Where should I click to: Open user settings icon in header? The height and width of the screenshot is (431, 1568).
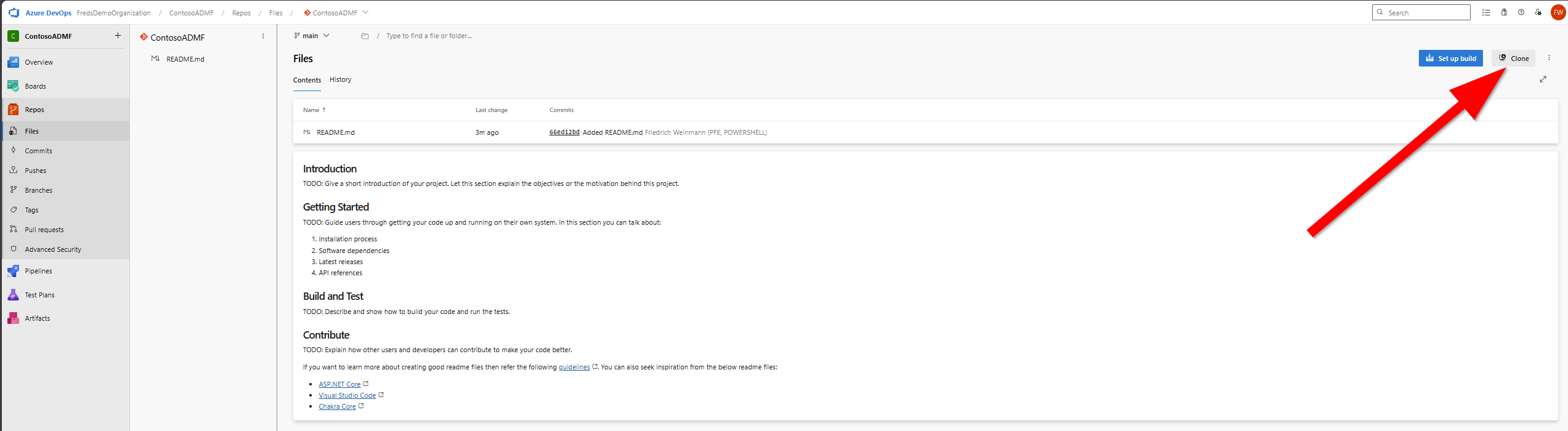click(x=1538, y=12)
